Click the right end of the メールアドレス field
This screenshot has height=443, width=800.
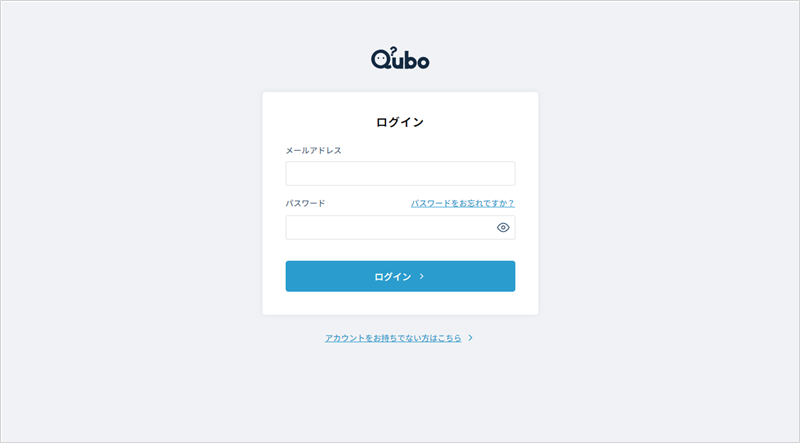(505, 174)
